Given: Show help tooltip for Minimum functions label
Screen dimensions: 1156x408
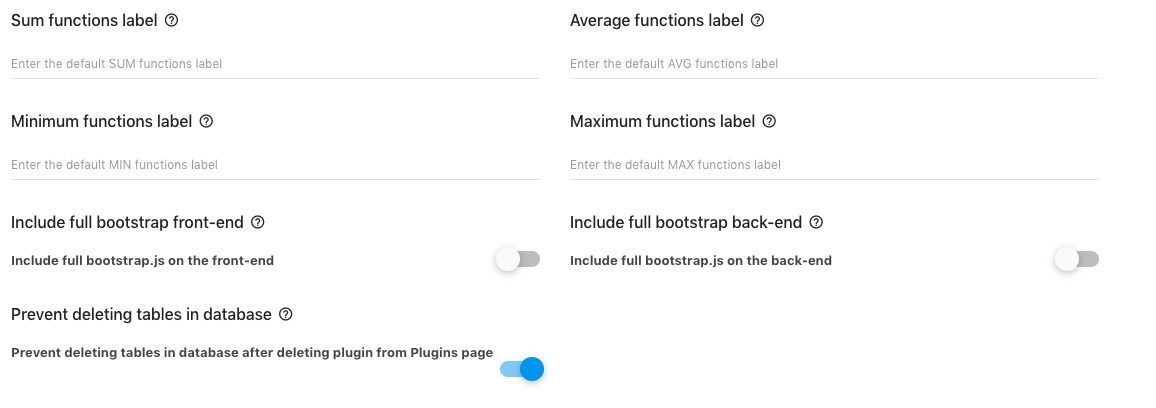Looking at the screenshot, I should point(206,121).
